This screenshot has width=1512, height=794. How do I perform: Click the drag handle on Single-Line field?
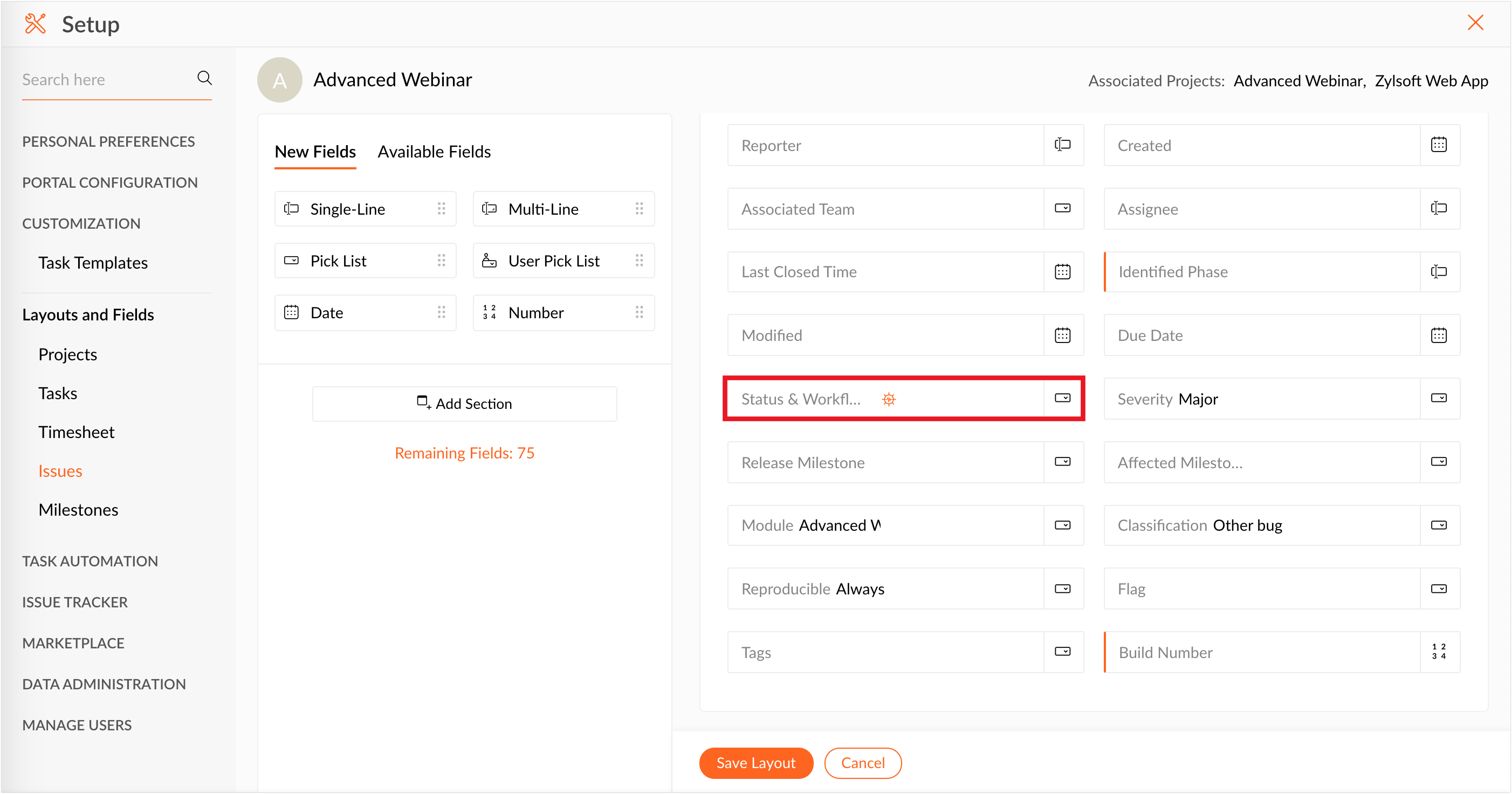(x=442, y=209)
